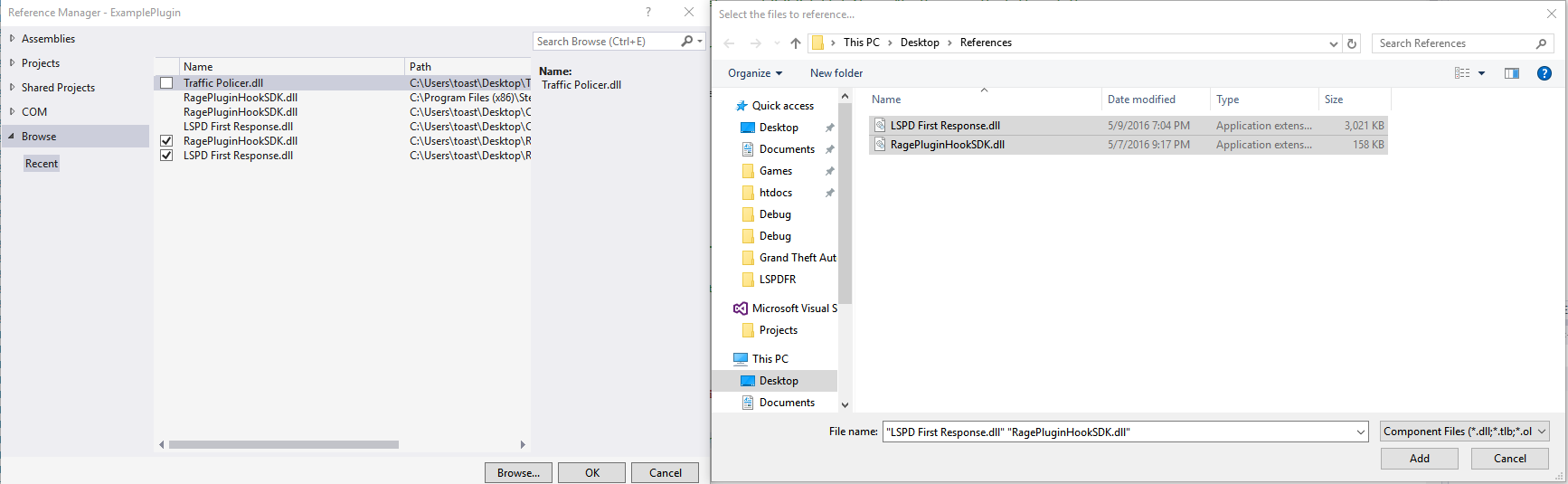
Task: Toggle Traffic Policer.dll checkbox
Action: 166,83
